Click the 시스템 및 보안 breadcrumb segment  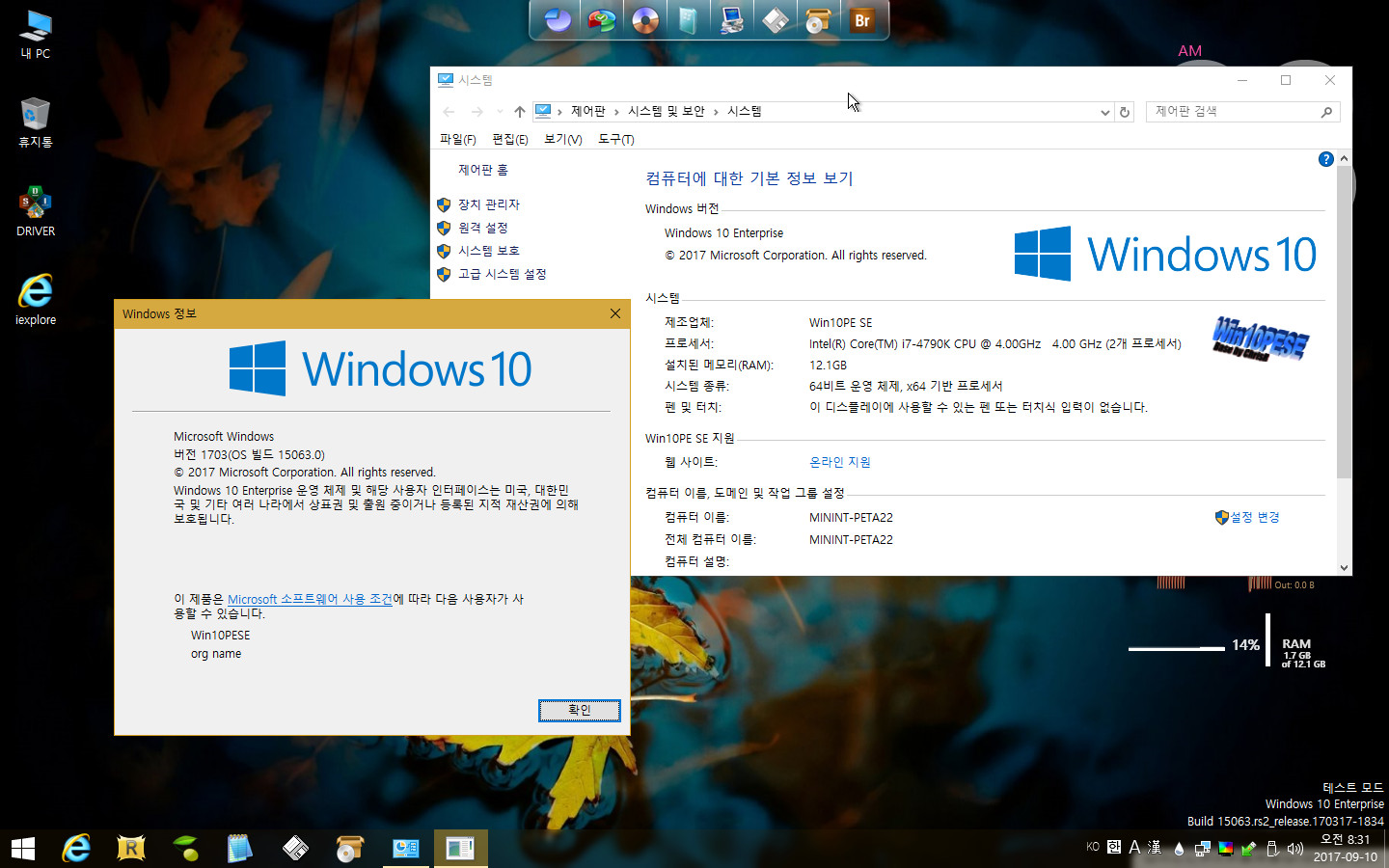point(667,112)
